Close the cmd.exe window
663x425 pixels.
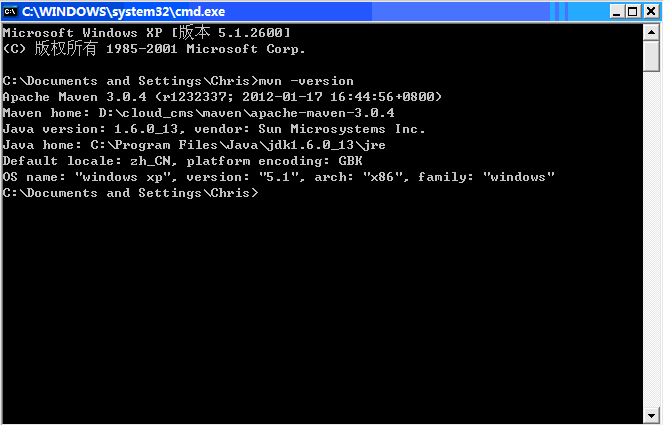pyautogui.click(x=650, y=10)
